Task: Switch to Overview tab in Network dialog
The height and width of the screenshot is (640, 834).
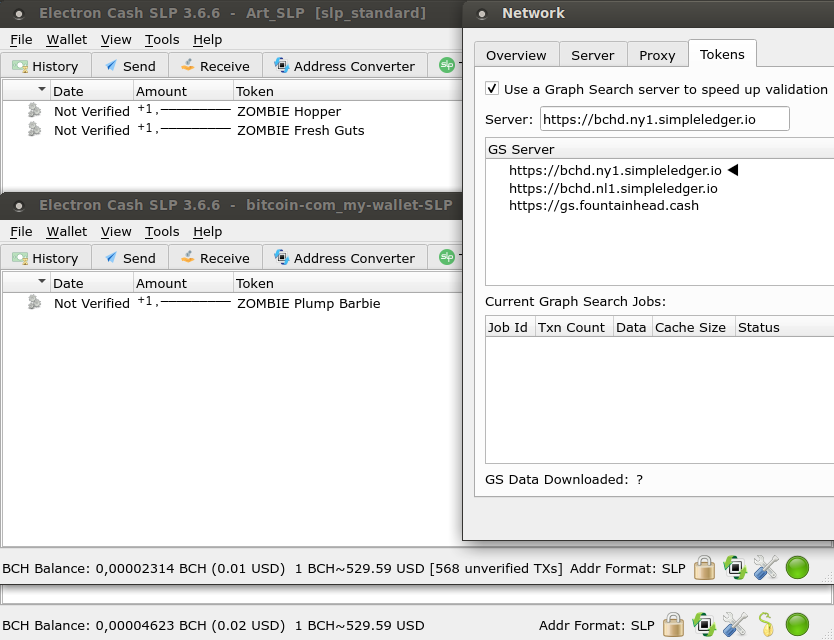Action: [x=516, y=55]
